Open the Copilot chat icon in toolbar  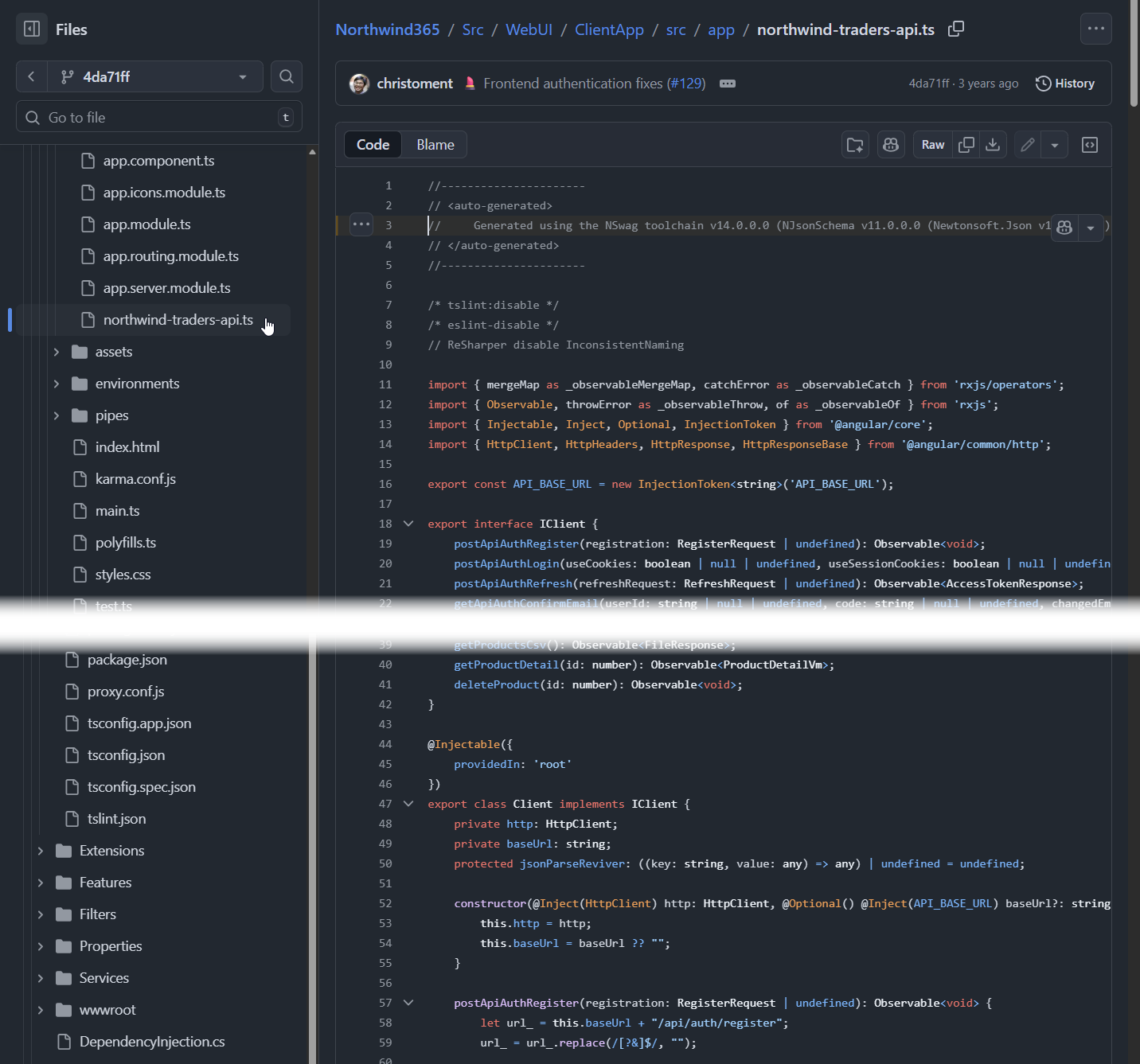tap(891, 145)
